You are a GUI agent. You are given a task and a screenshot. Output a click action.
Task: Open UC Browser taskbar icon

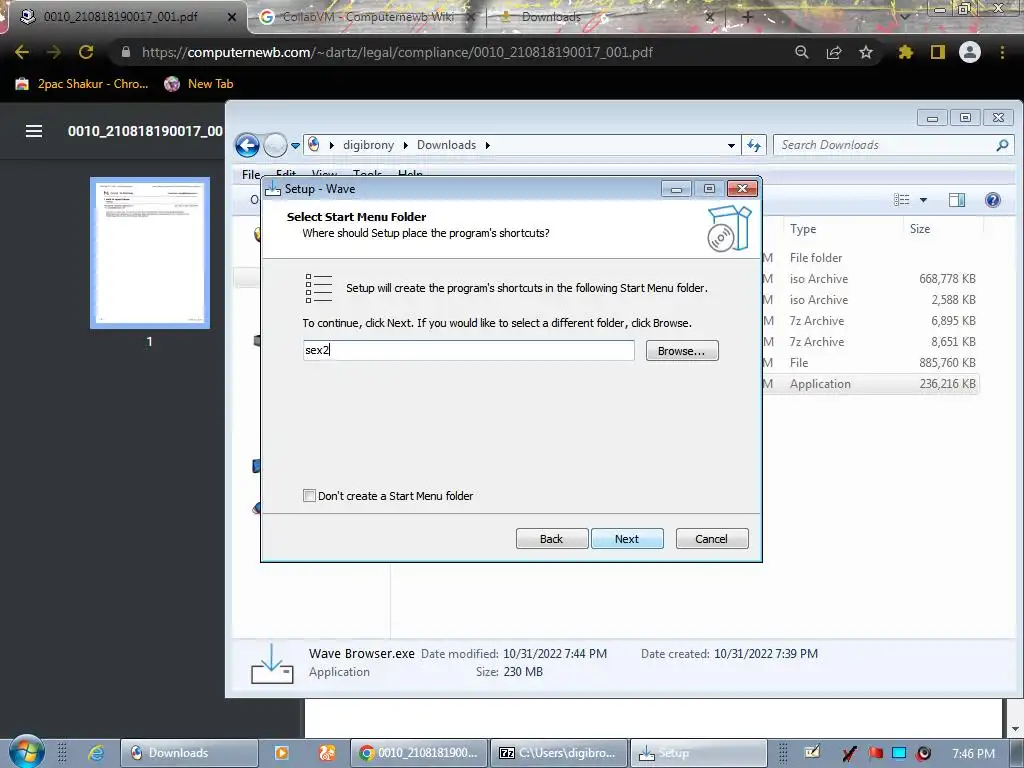(327, 753)
